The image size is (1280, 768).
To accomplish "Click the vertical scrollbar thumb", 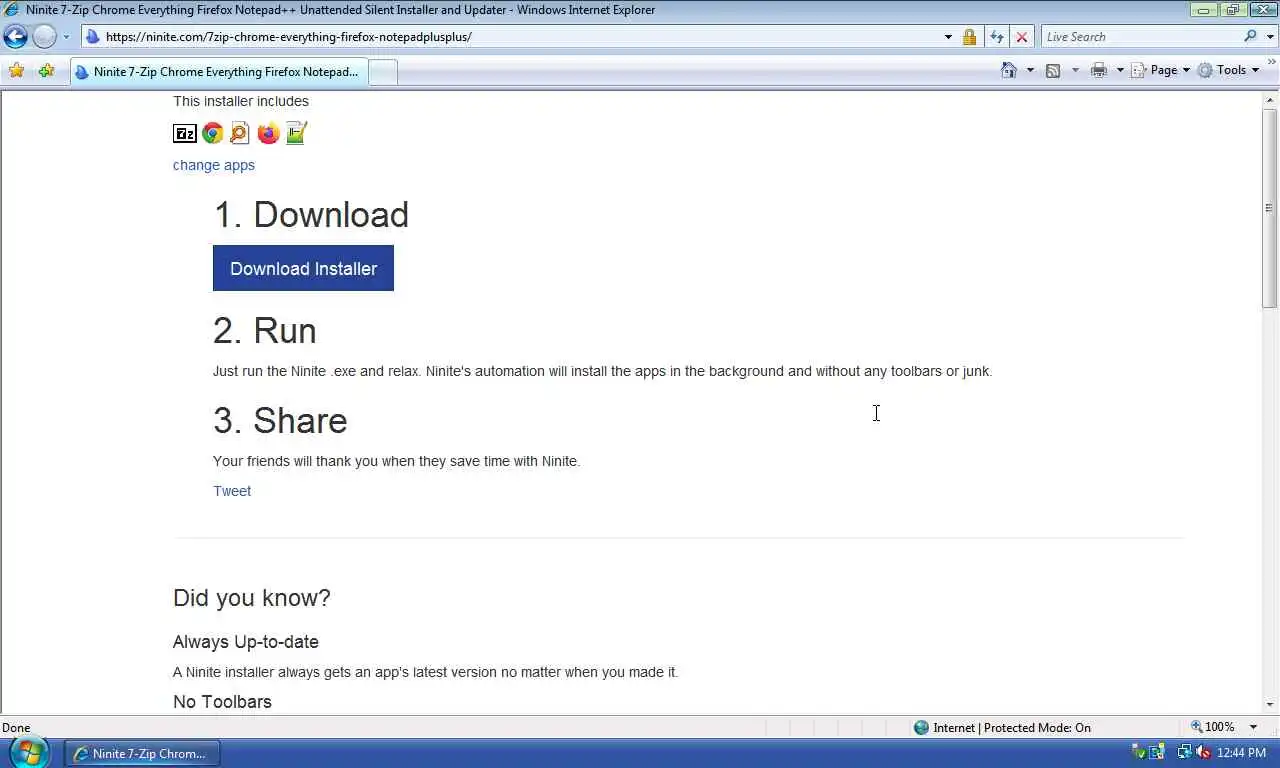I will (1270, 208).
